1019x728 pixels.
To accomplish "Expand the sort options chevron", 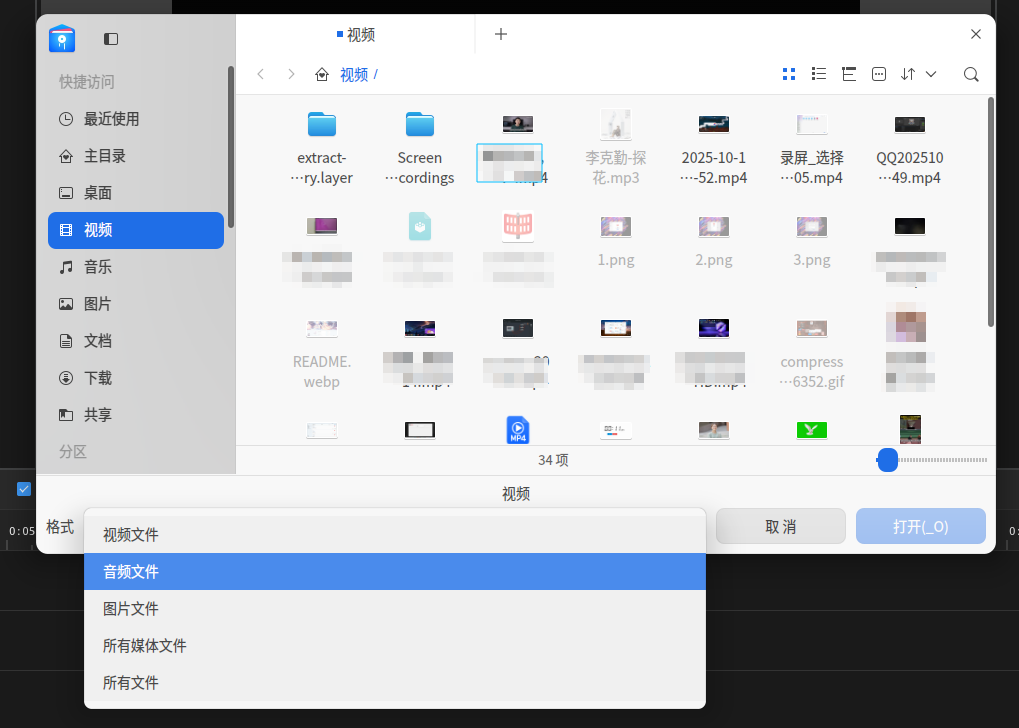I will 931,74.
